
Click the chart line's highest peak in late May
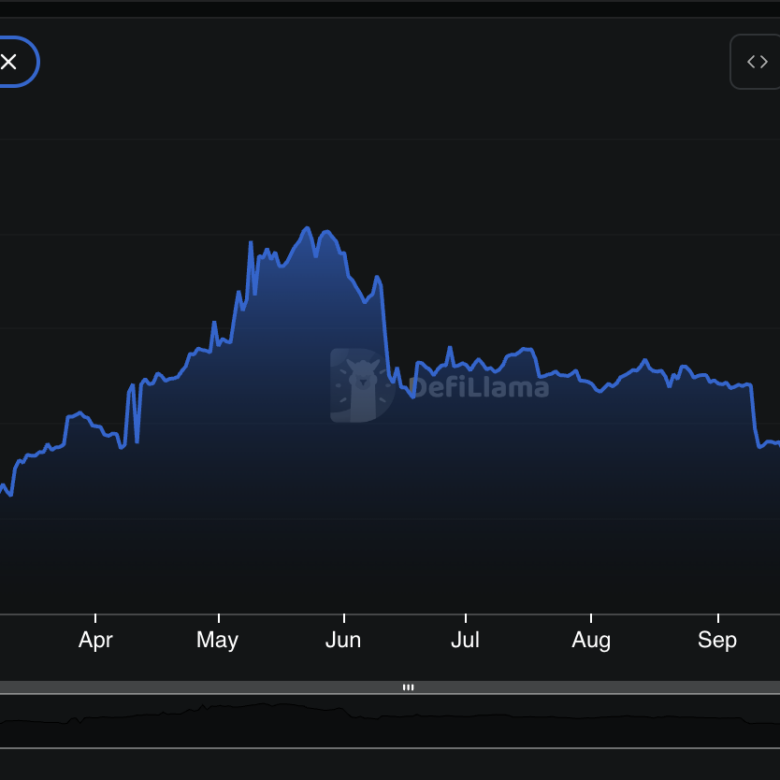307,229
